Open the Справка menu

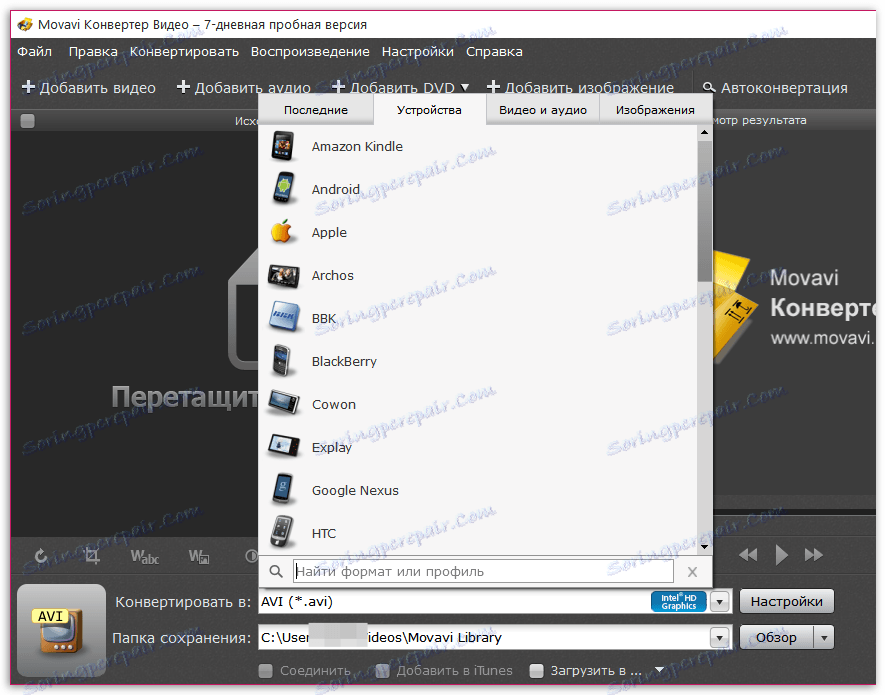[494, 52]
